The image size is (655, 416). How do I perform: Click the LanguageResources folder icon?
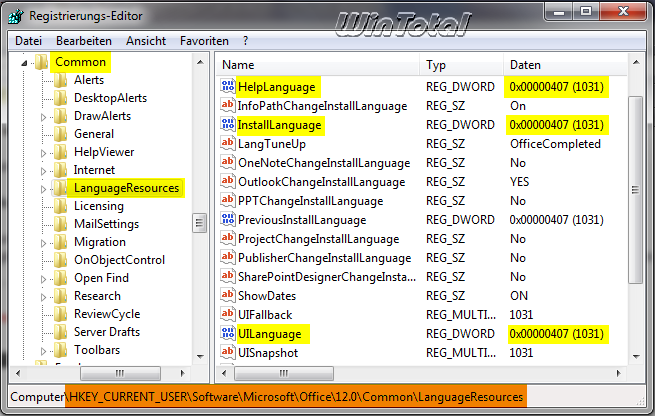tap(60, 188)
